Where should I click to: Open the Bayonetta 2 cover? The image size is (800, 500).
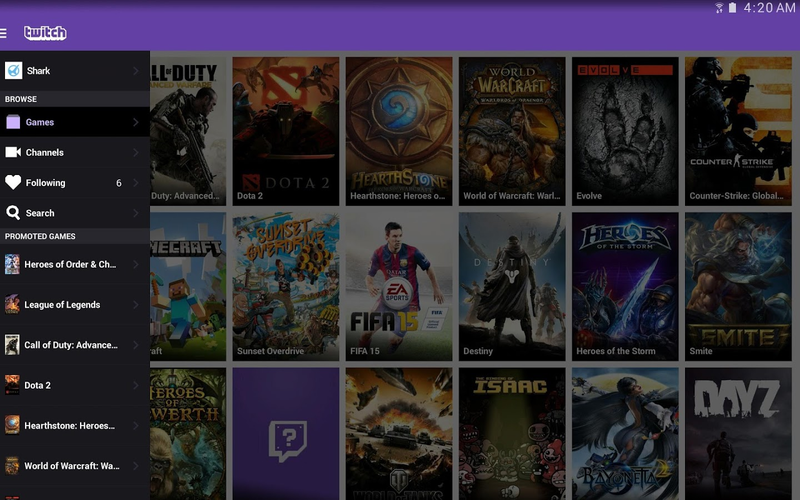pyautogui.click(x=625, y=434)
